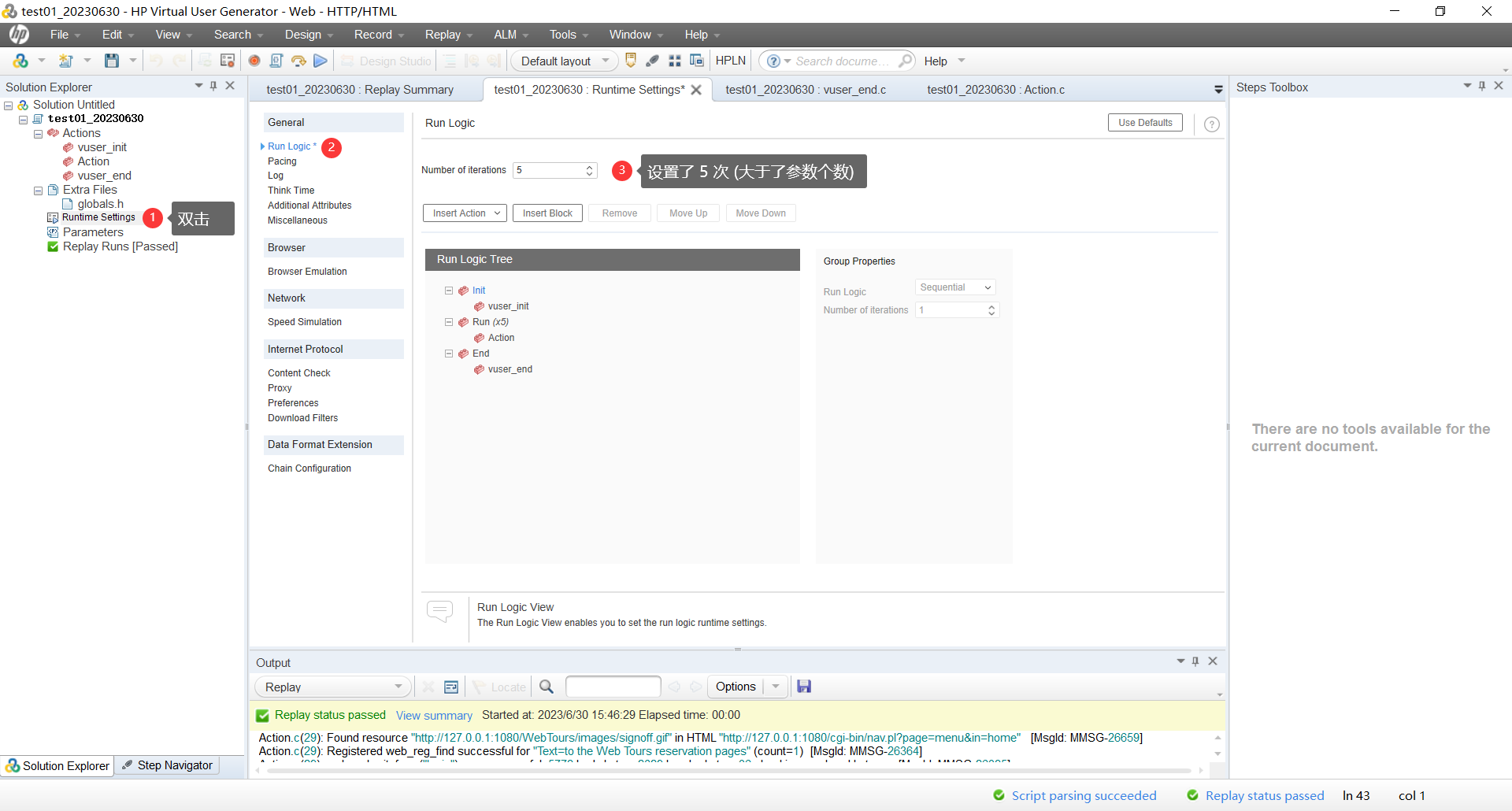The width and height of the screenshot is (1512, 811).
Task: Toggle word wrap icon in Output toolbar
Action: click(x=451, y=687)
